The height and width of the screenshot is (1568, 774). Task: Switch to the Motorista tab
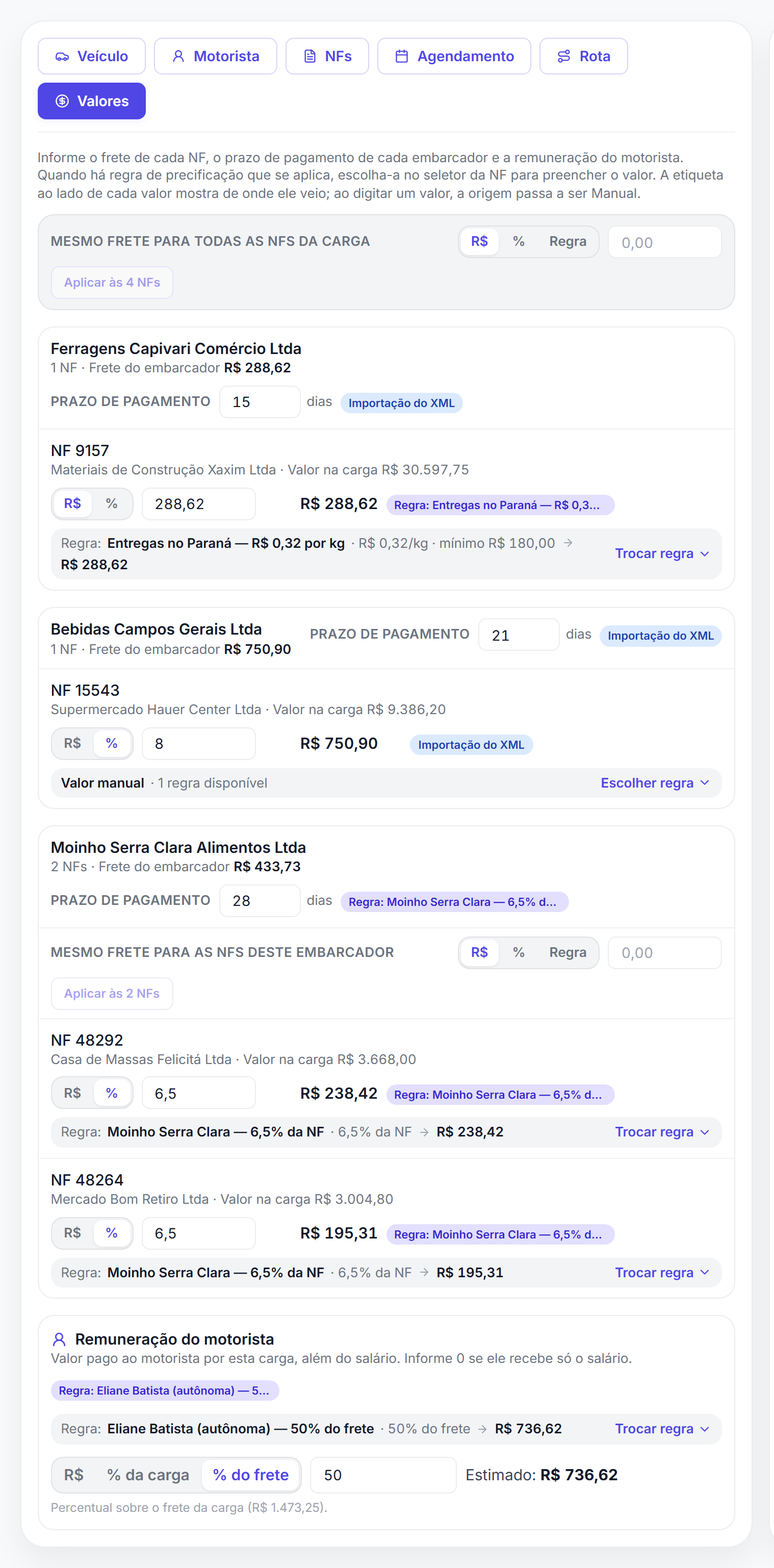[215, 56]
